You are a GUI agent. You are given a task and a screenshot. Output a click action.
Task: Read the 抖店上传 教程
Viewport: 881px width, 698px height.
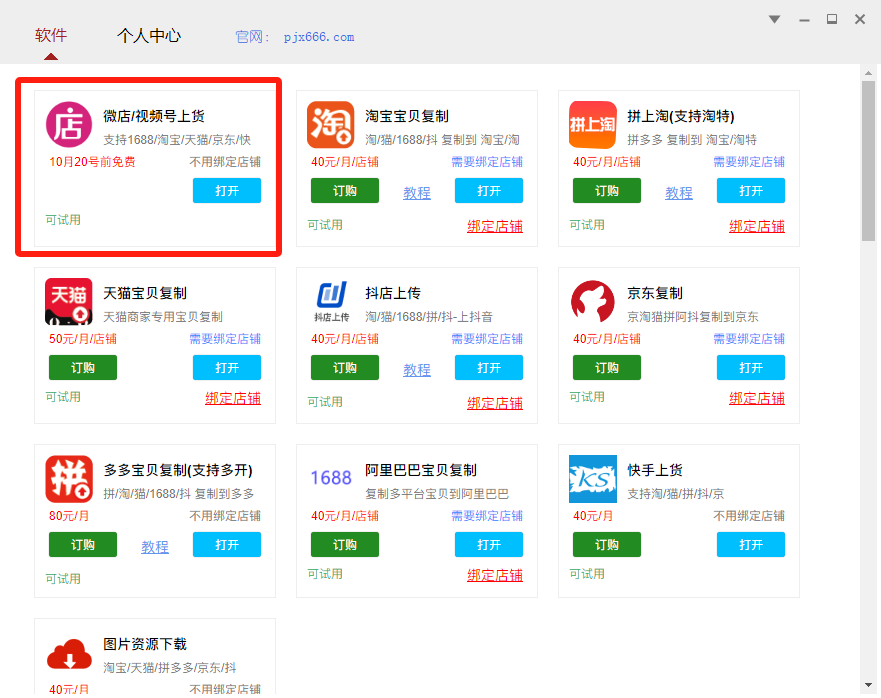pyautogui.click(x=417, y=370)
